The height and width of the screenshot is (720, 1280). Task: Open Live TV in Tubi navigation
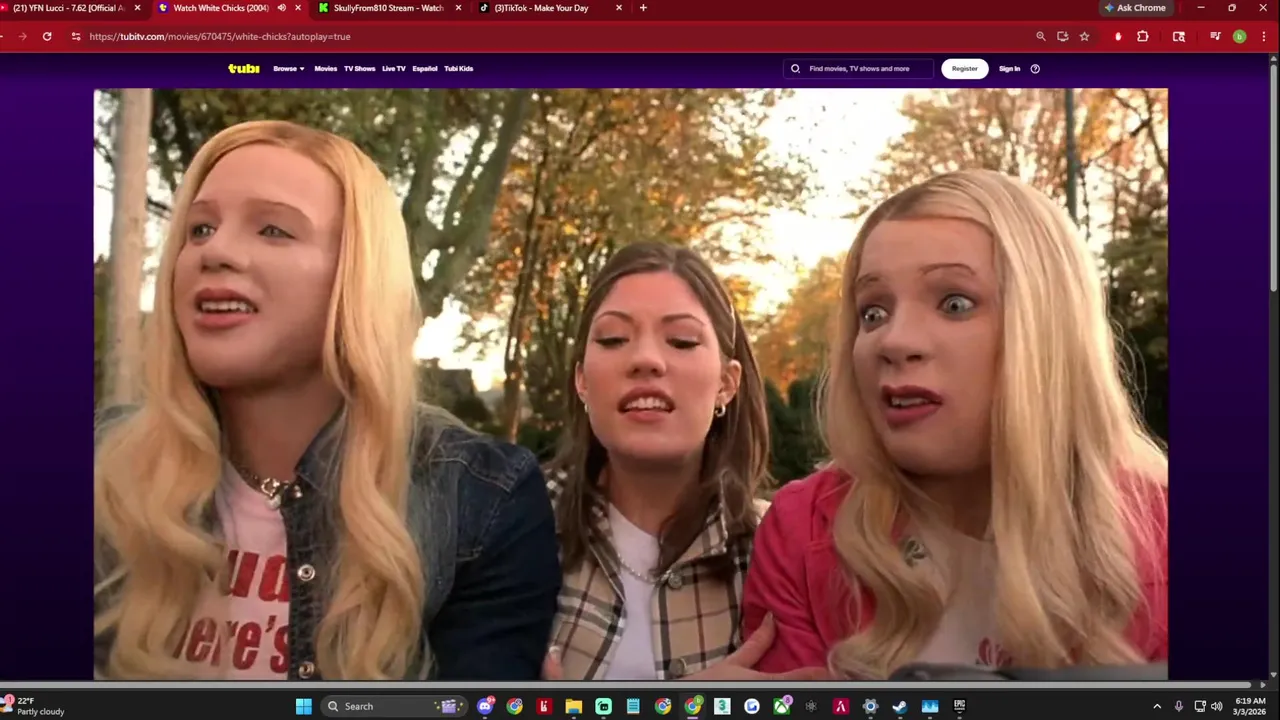[x=394, y=69]
